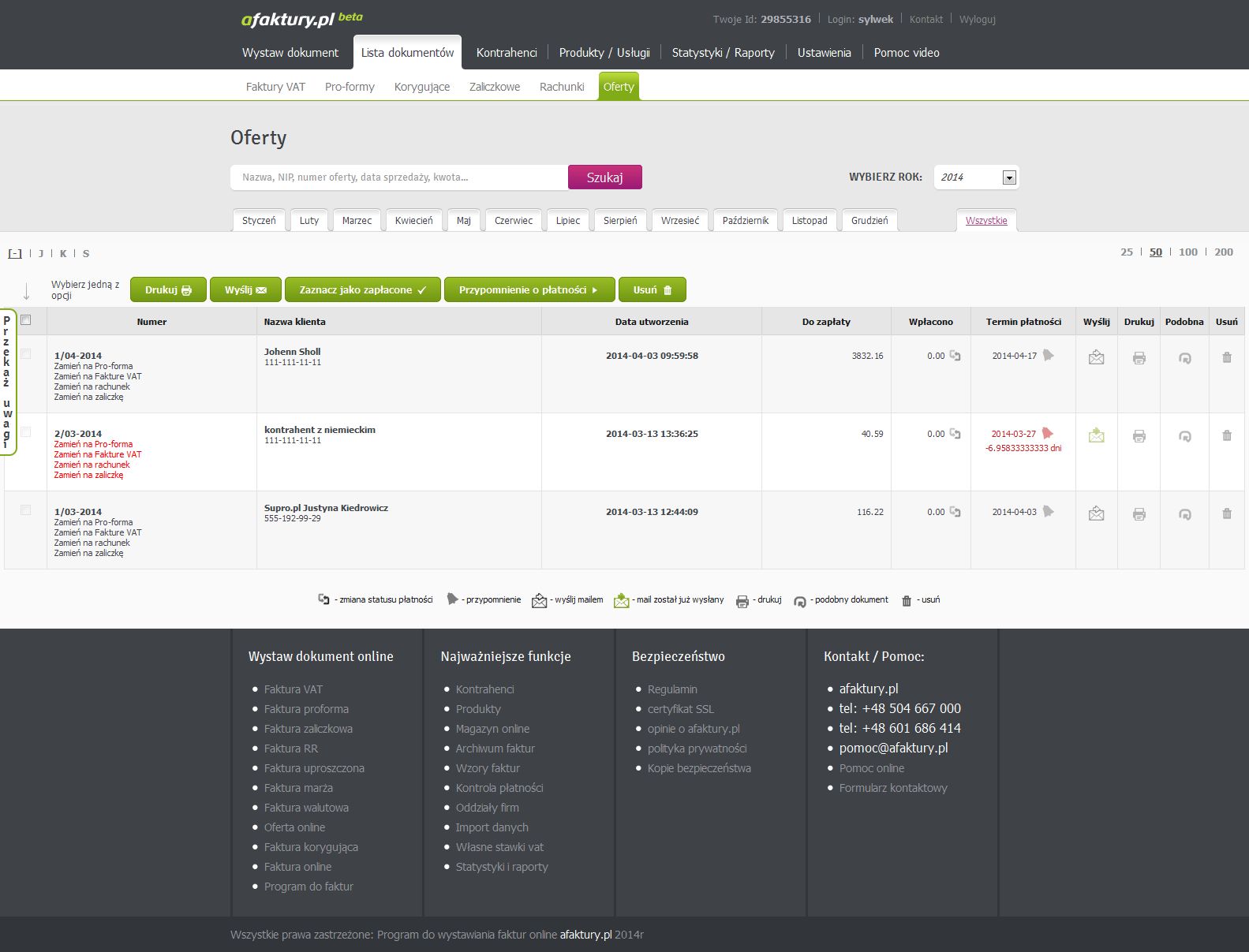The image size is (1249, 952).
Task: Click send-by-mail icon for offer 1/04-2014
Action: click(x=1096, y=357)
